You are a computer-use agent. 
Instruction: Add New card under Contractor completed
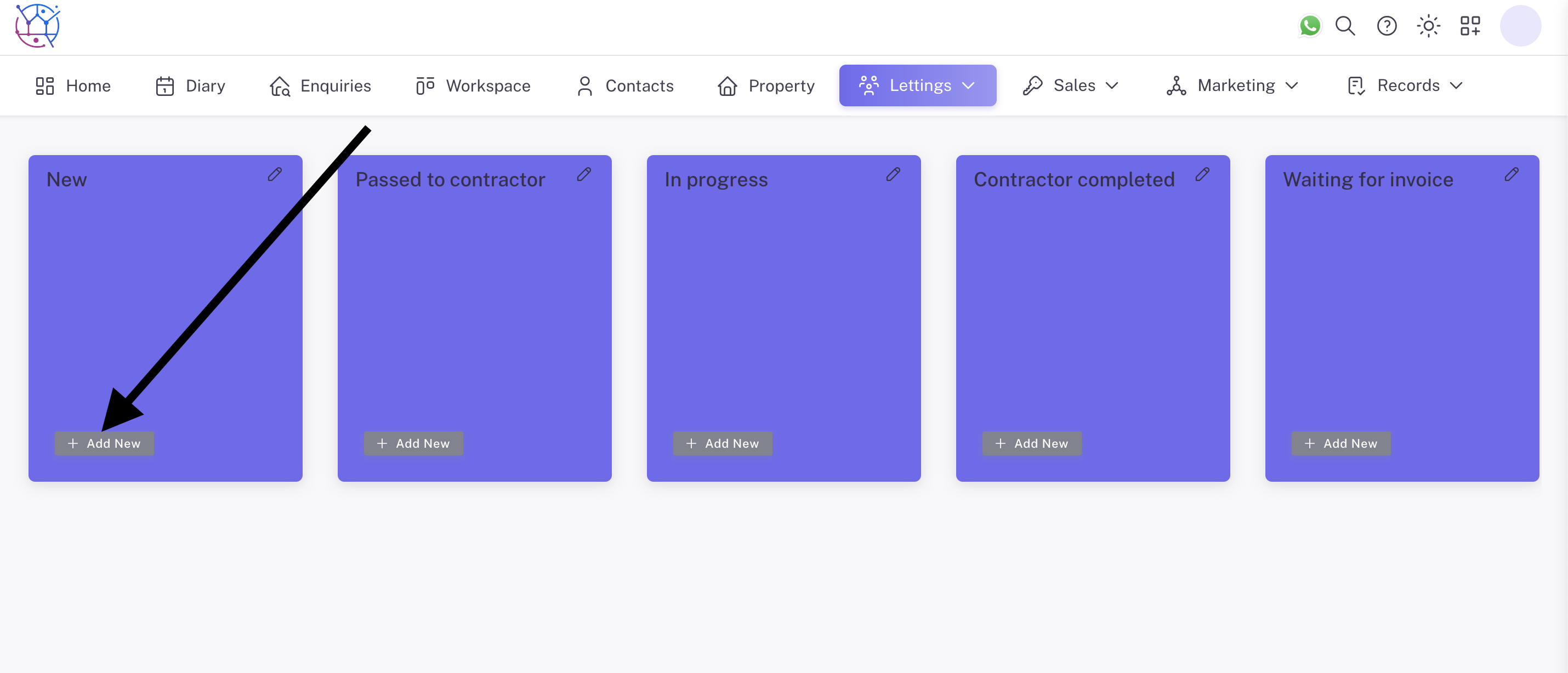click(x=1032, y=443)
